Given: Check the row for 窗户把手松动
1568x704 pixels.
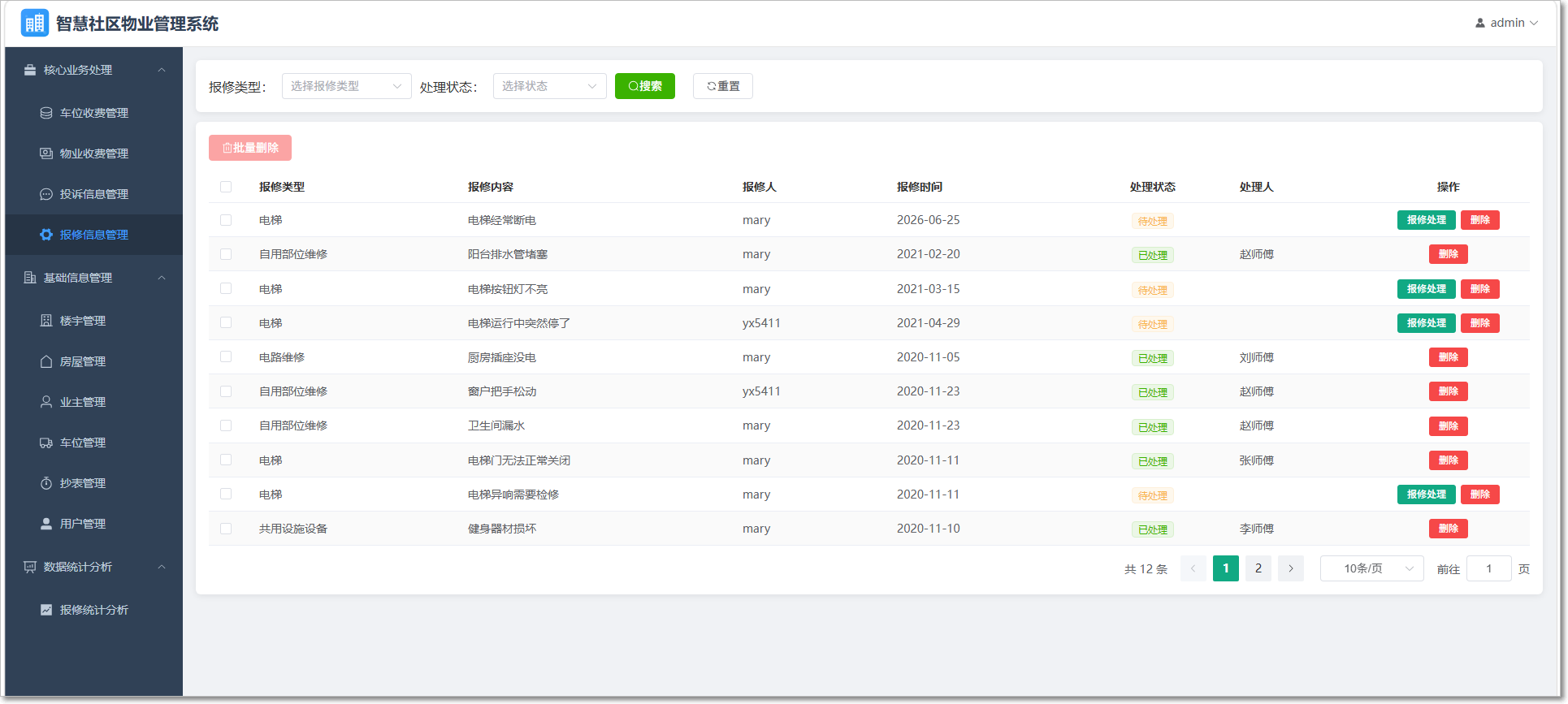Looking at the screenshot, I should (x=226, y=391).
